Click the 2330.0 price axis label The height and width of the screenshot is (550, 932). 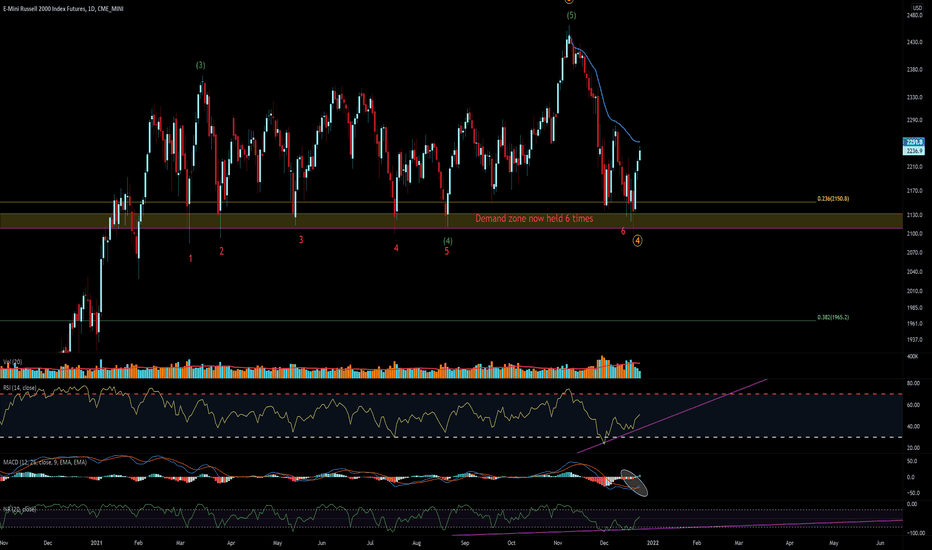[914, 97]
